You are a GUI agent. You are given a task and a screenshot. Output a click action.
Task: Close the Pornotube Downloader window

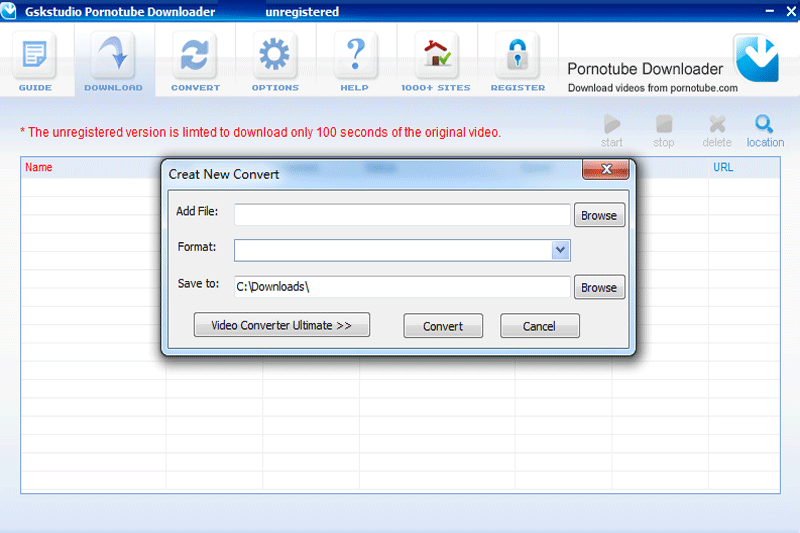click(x=791, y=11)
